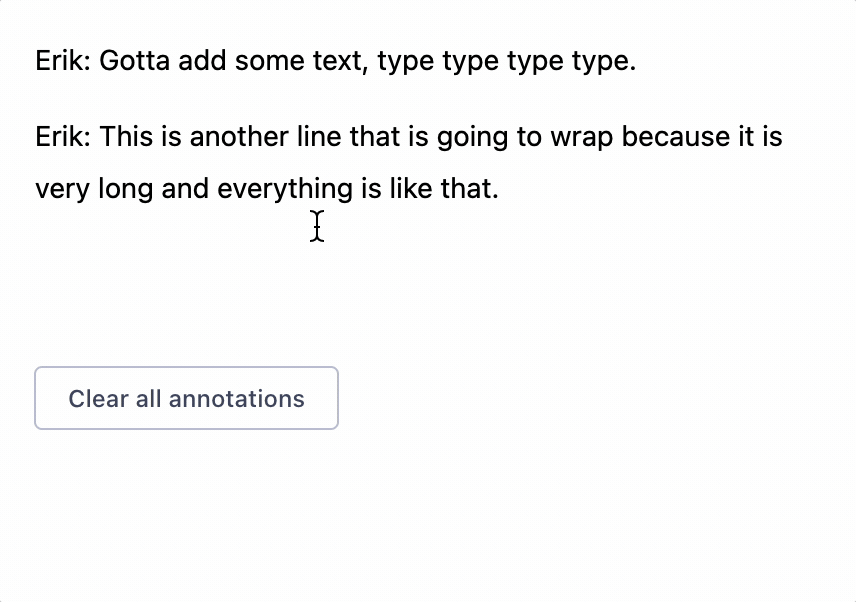Screen dimensions: 856x602
Task: Click the word 'very' starting the wrapped line
Action: 64,188
